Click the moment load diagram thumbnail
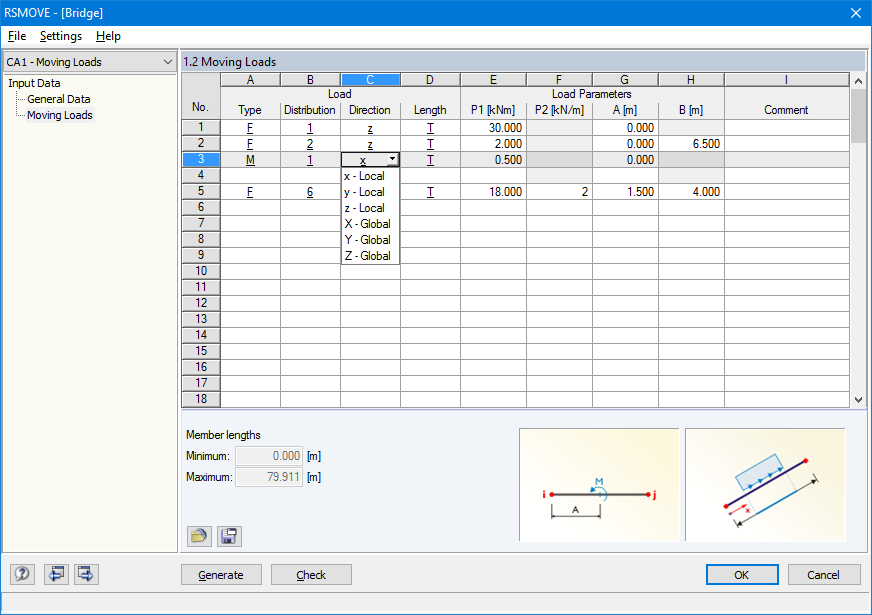872x615 pixels. pos(599,484)
